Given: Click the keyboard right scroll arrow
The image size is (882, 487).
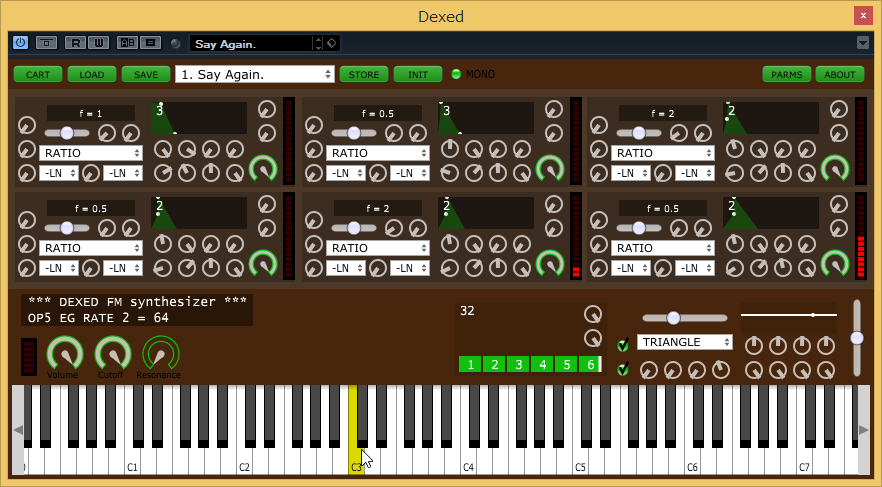Looking at the screenshot, I should click(863, 430).
